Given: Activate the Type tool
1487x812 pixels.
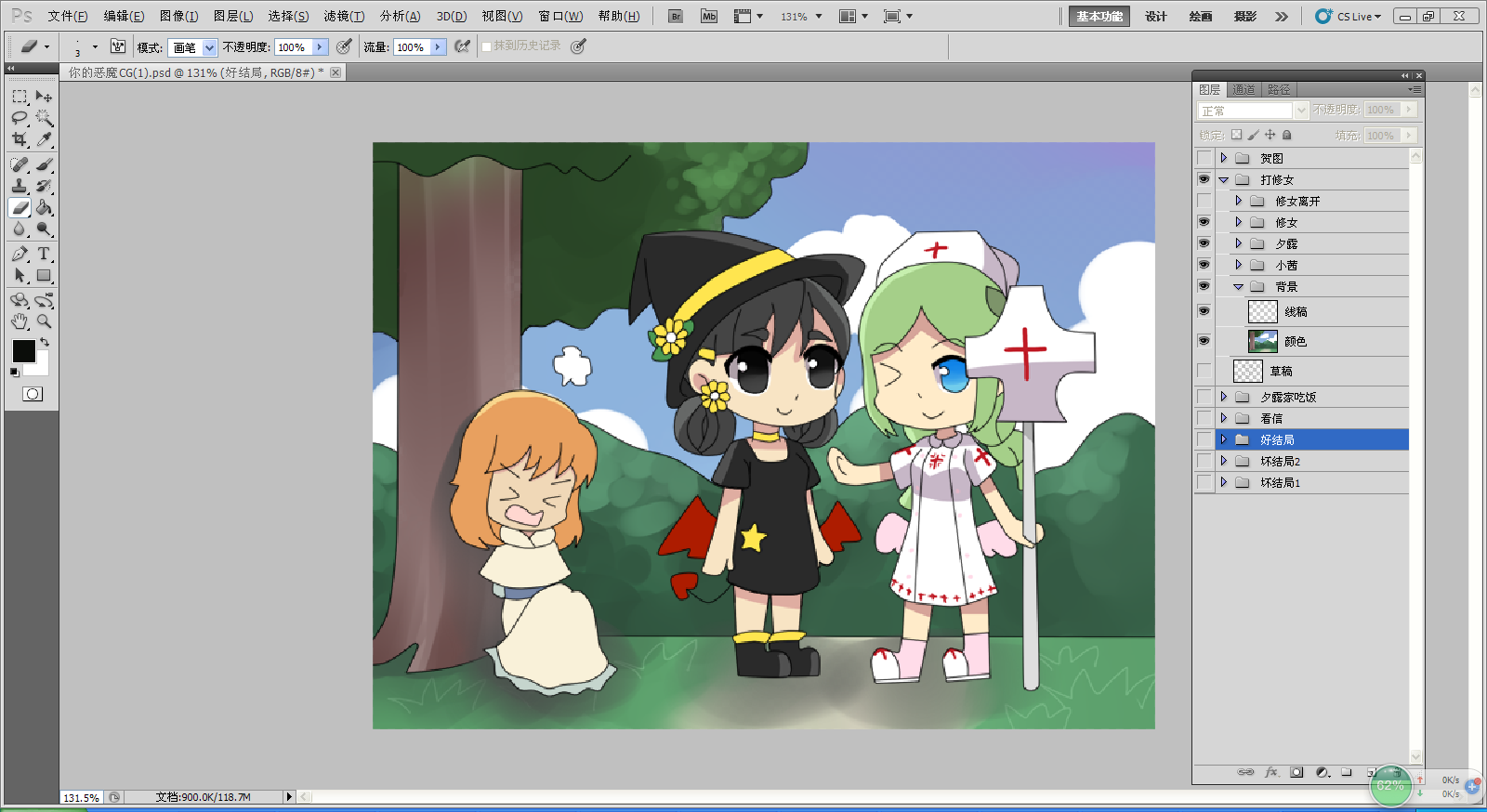Looking at the screenshot, I should click(x=44, y=254).
